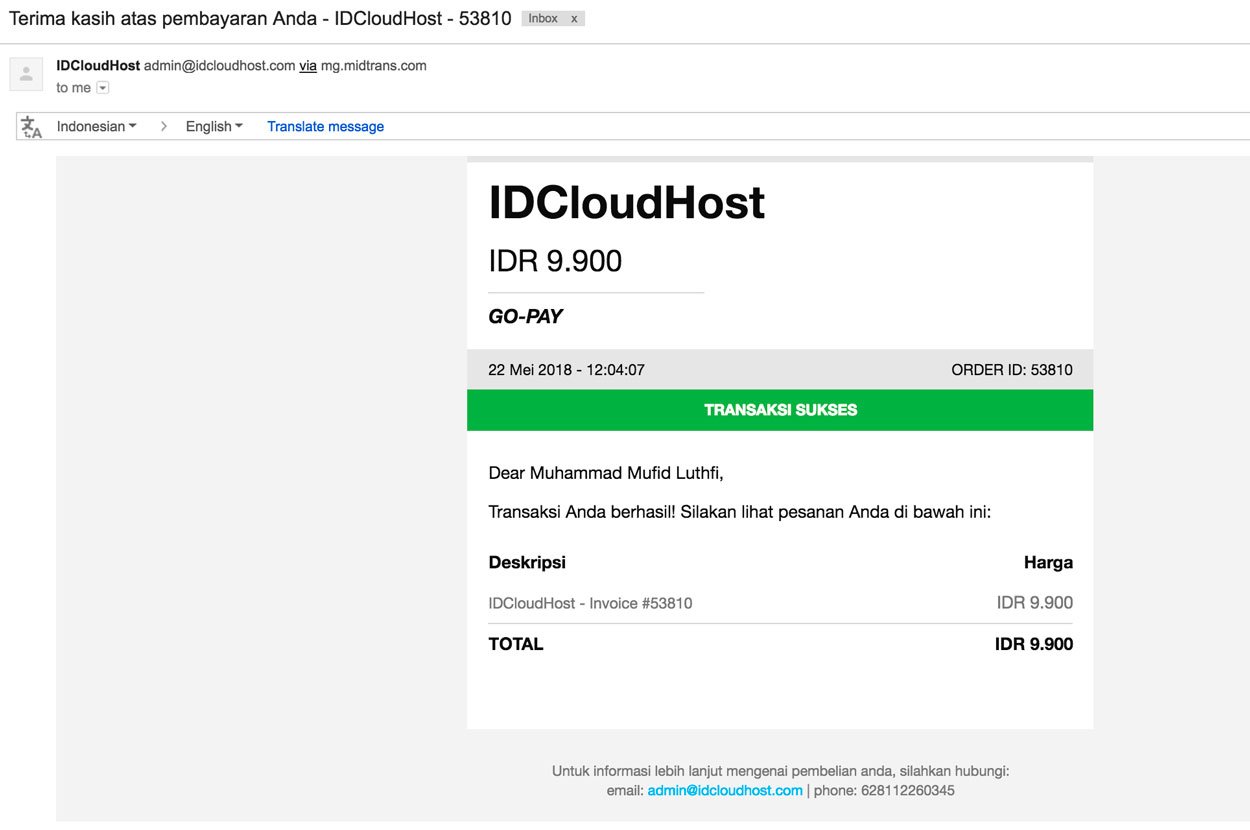Open the English target language dropdown
The height and width of the screenshot is (830, 1250).
coord(212,125)
